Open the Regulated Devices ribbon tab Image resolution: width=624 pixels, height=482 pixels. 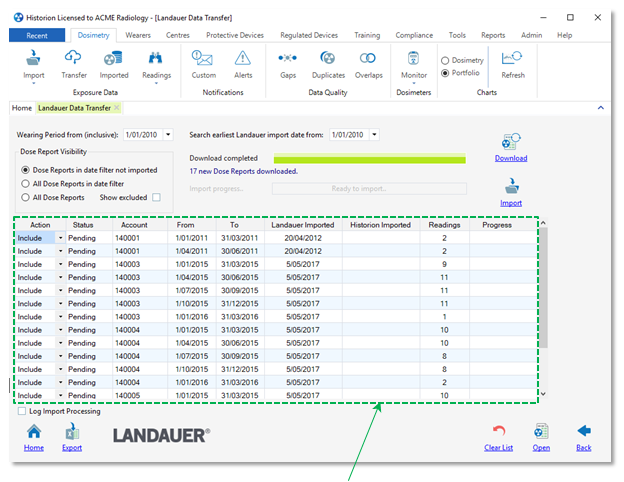[x=309, y=35]
